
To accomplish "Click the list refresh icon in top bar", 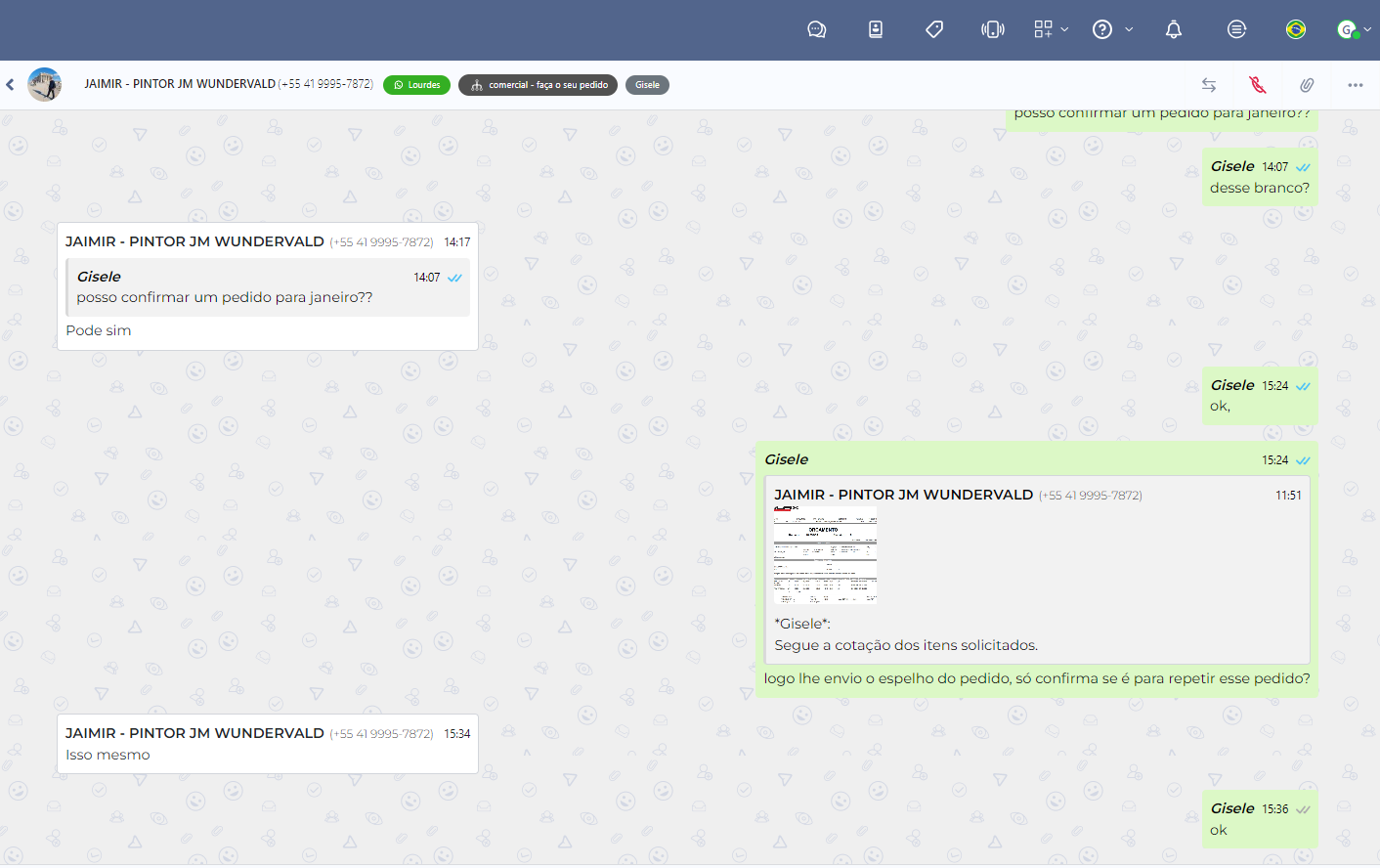I will pyautogui.click(x=1236, y=29).
